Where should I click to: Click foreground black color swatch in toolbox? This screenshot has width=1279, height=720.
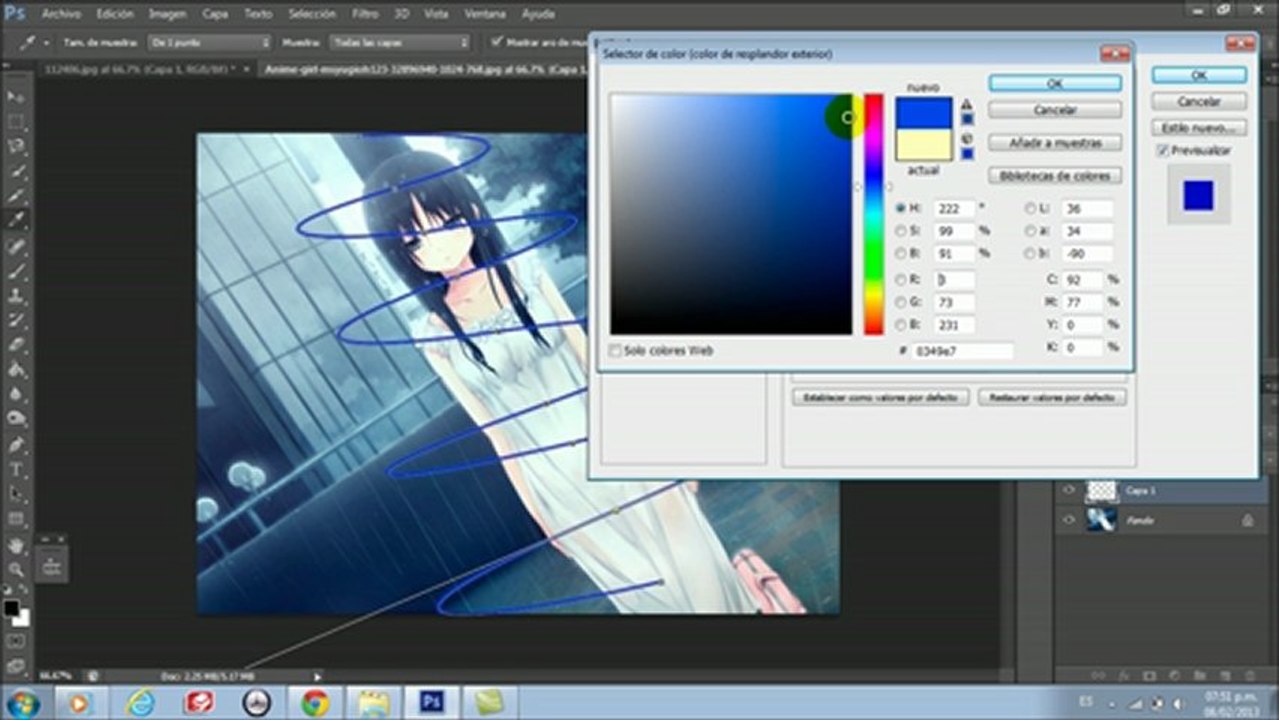click(x=11, y=608)
